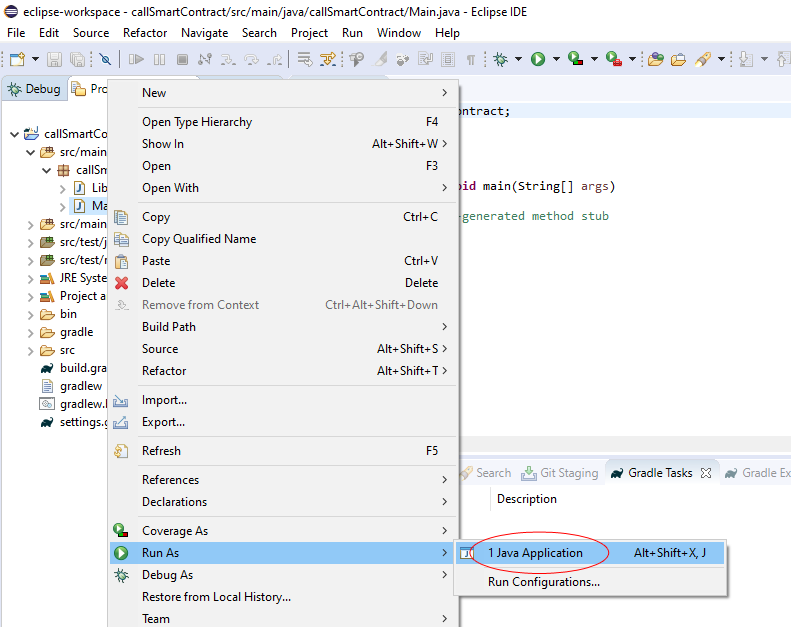This screenshot has width=791, height=627.
Task: Open References submenu
Action: tap(282, 480)
